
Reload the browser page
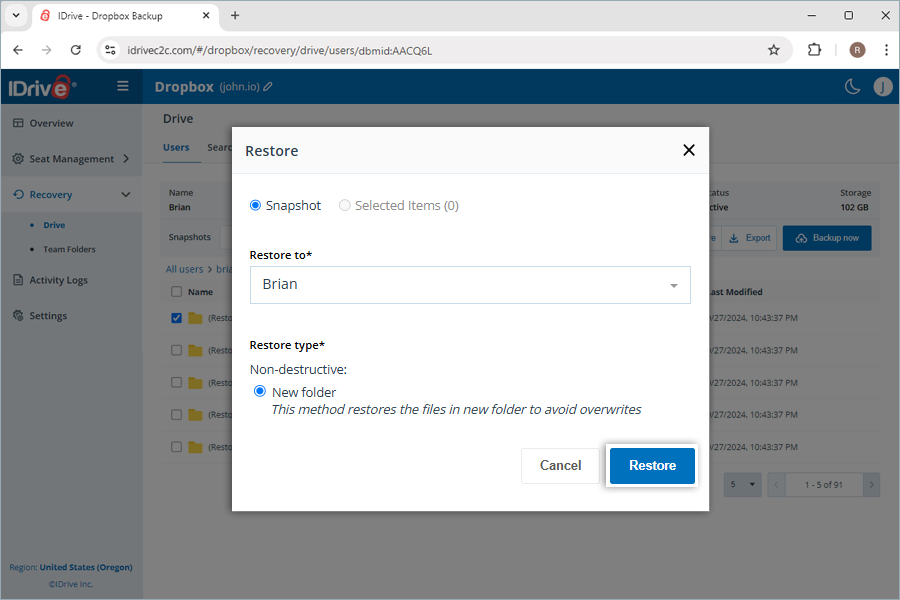tap(76, 50)
